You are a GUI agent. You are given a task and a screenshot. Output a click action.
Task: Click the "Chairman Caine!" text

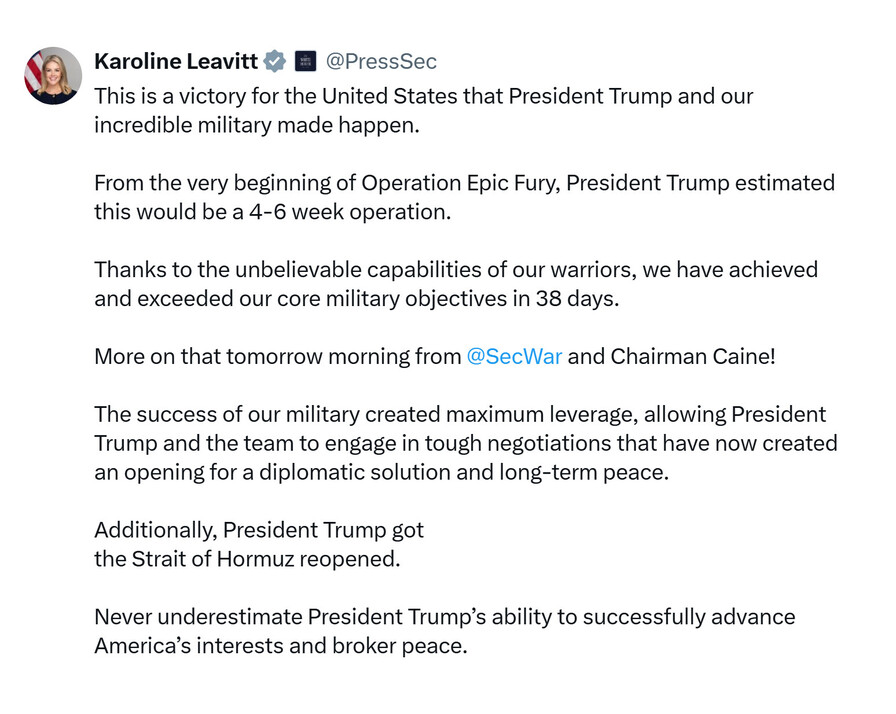692,357
